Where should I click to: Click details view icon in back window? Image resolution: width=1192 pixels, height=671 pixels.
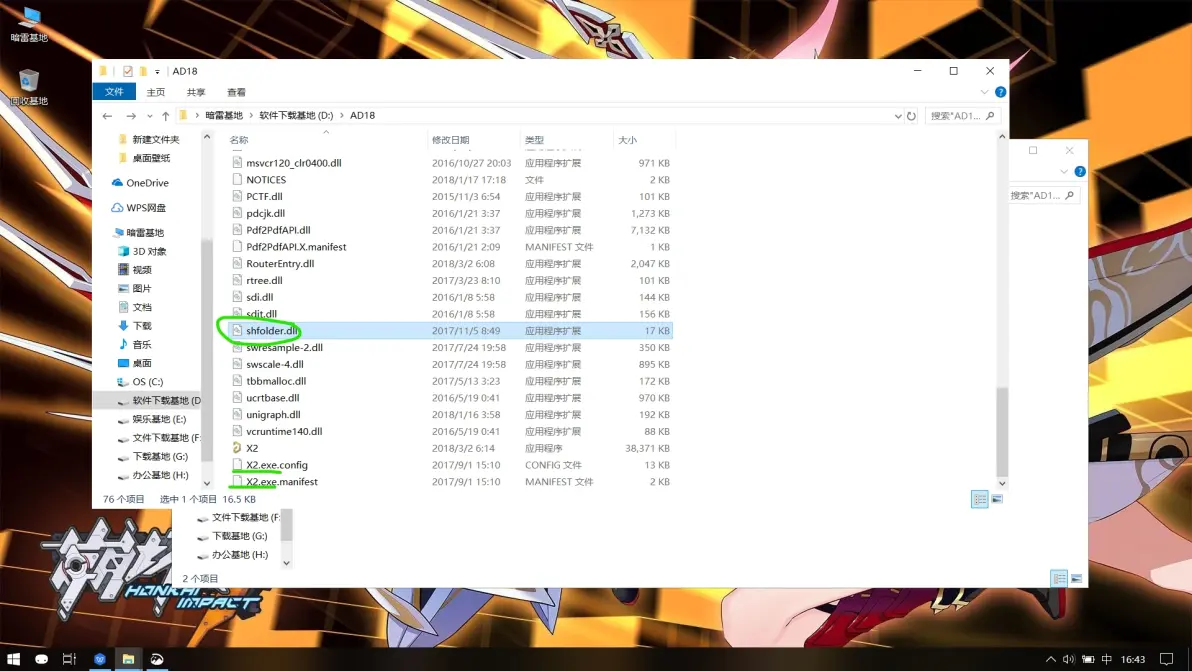[x=1059, y=578]
